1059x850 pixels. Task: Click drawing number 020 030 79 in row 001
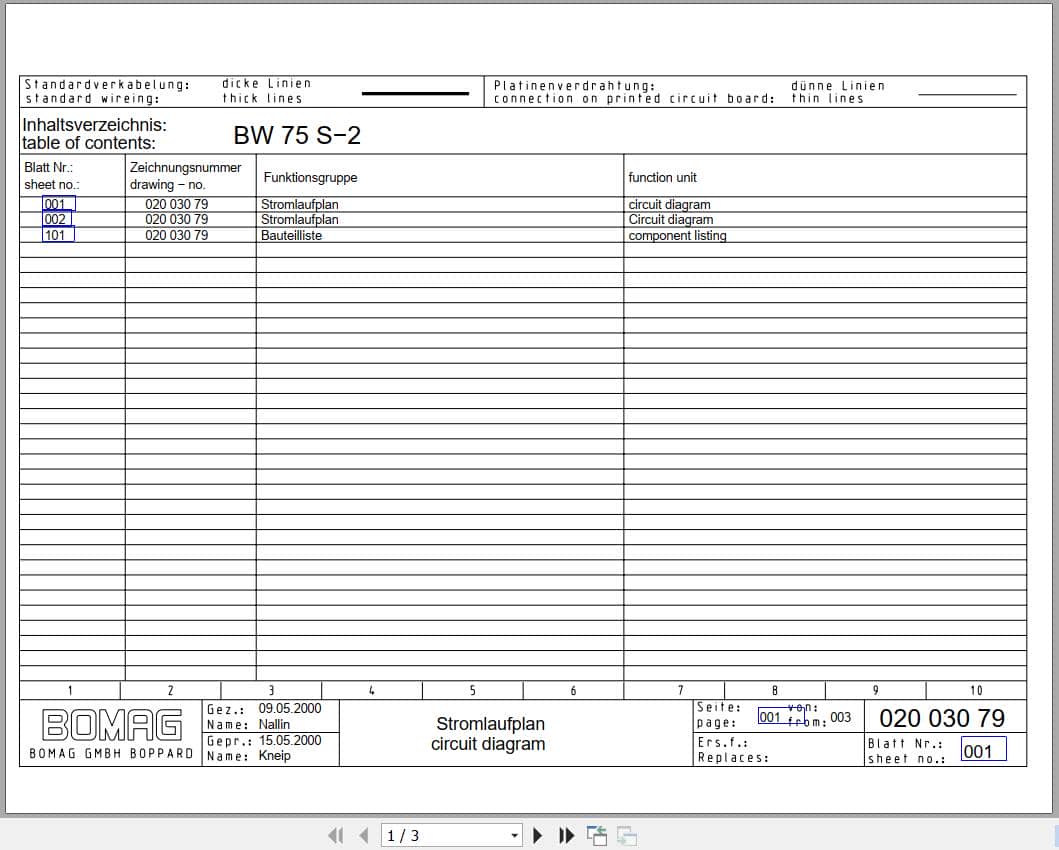point(176,205)
